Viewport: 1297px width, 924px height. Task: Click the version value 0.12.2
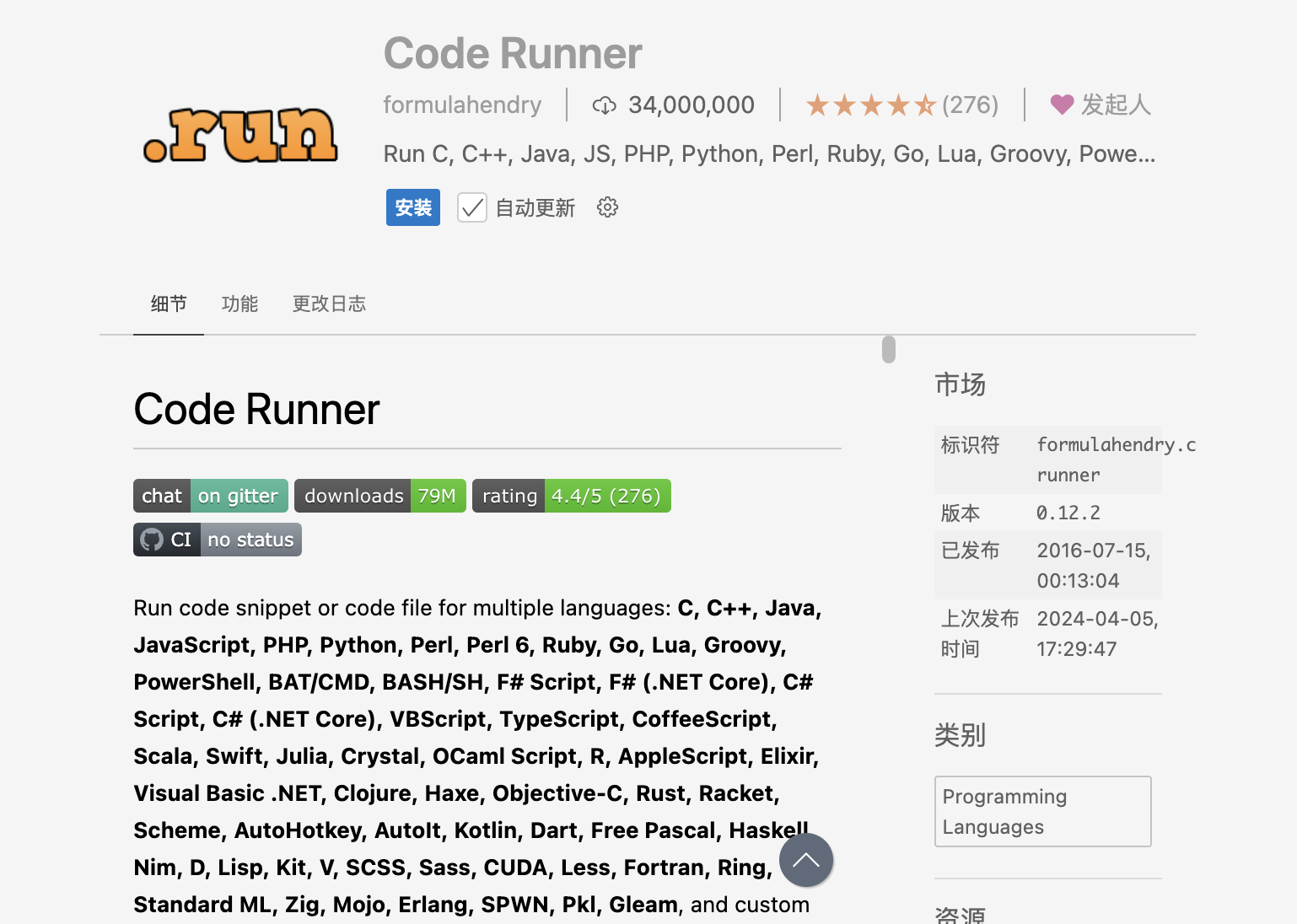[1068, 513]
